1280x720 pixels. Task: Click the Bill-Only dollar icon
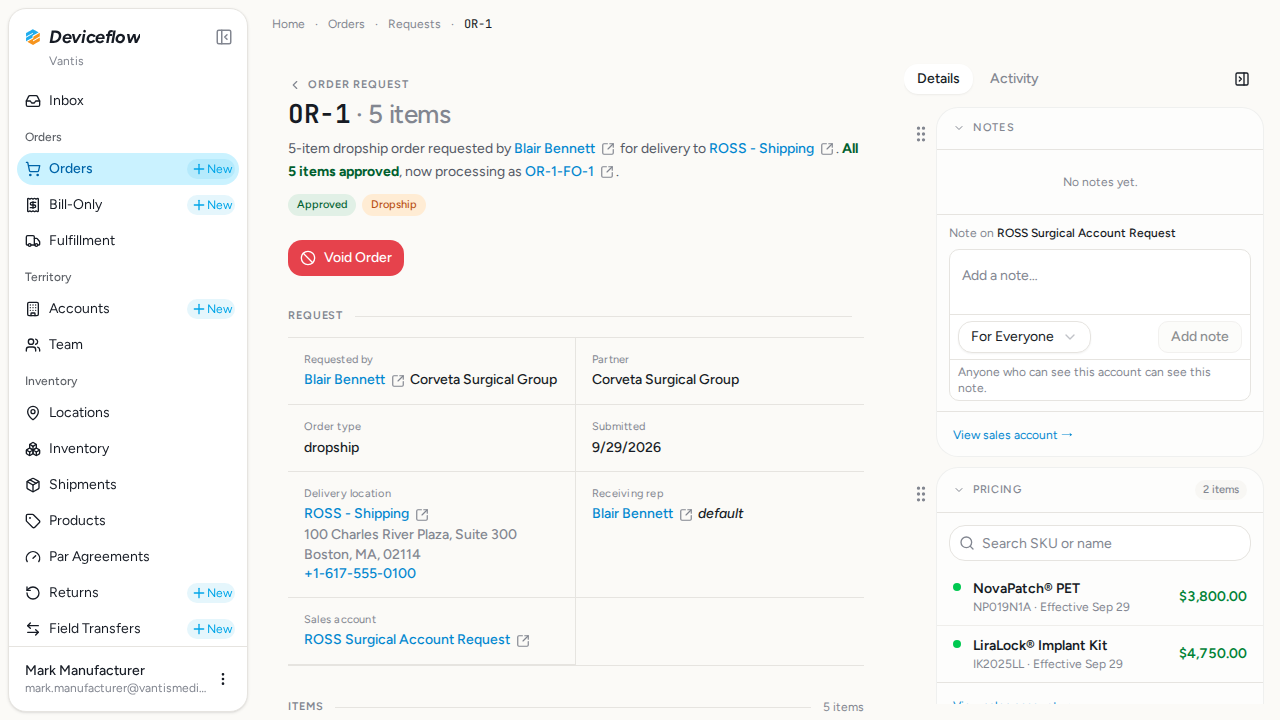tap(33, 205)
